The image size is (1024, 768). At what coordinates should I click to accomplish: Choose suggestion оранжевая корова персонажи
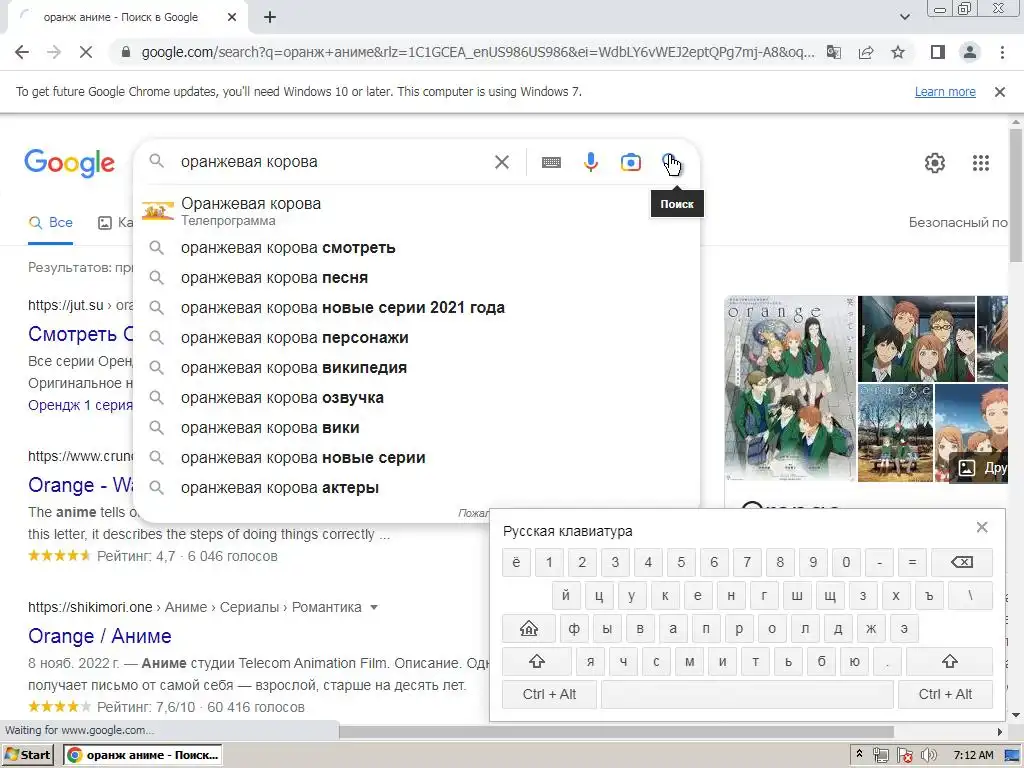tap(417, 338)
